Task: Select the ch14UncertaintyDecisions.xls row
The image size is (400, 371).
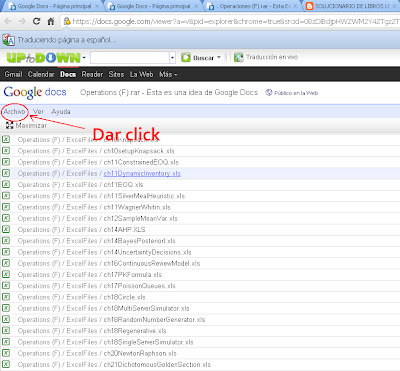Action: pos(200,252)
